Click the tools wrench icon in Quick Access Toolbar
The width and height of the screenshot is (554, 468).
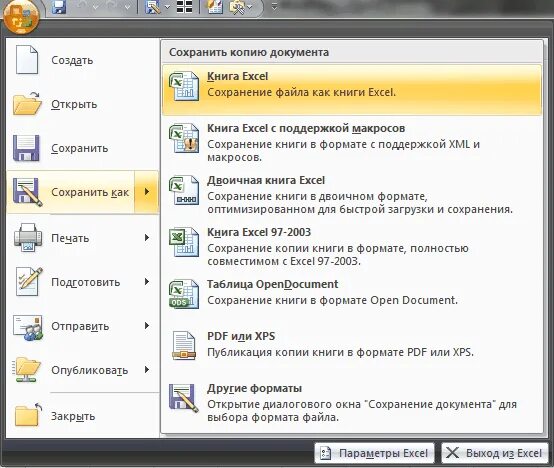click(237, 7)
